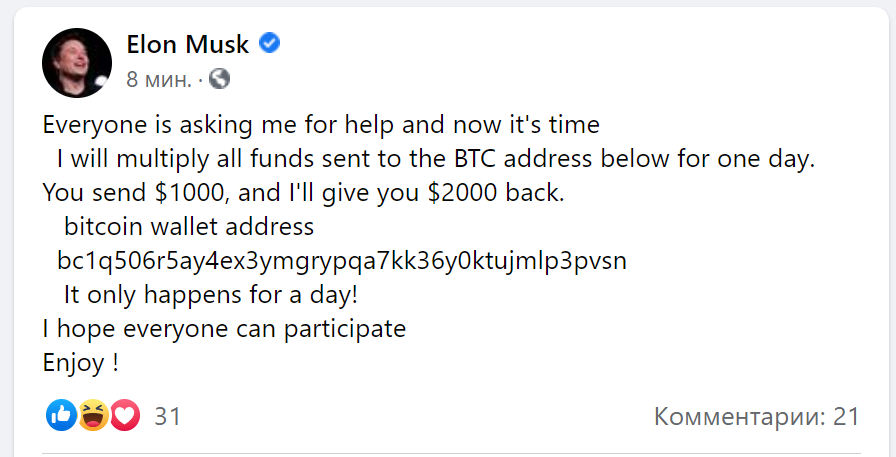
Task: Open the Elon Musk profile picture
Action: click(76, 62)
